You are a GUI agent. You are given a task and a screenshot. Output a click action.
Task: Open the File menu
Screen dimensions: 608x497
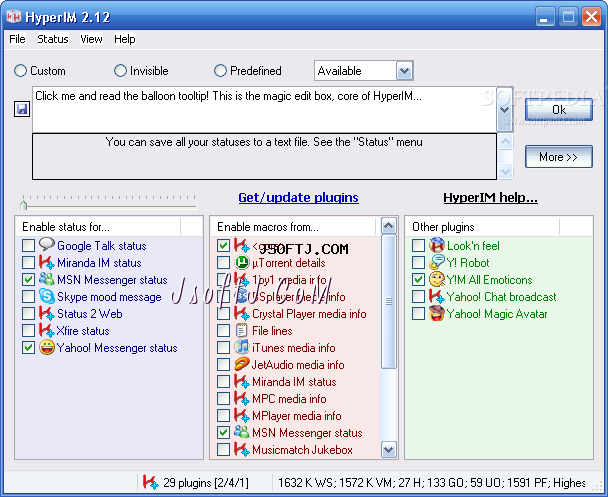click(17, 39)
